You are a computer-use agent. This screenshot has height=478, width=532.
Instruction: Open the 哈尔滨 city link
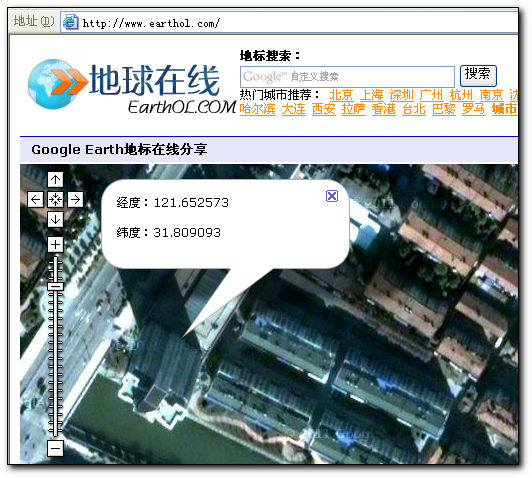pos(258,109)
